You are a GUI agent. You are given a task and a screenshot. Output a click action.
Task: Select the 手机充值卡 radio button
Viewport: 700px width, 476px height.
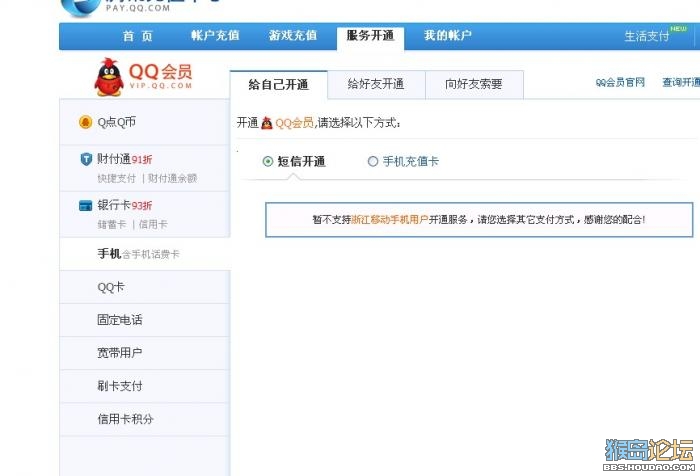click(x=373, y=161)
